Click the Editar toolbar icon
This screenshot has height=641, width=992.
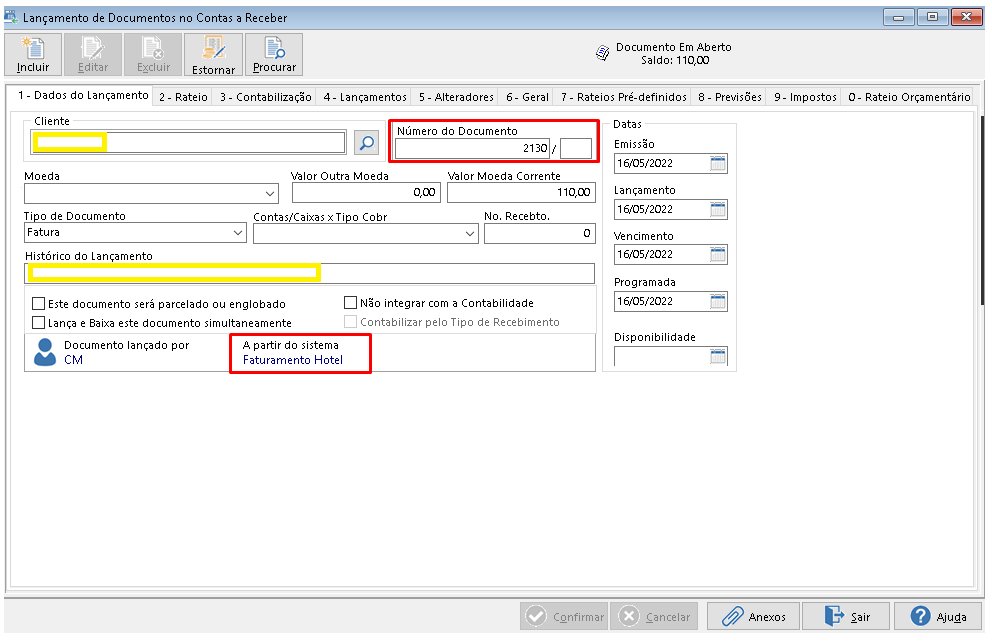tap(93, 54)
